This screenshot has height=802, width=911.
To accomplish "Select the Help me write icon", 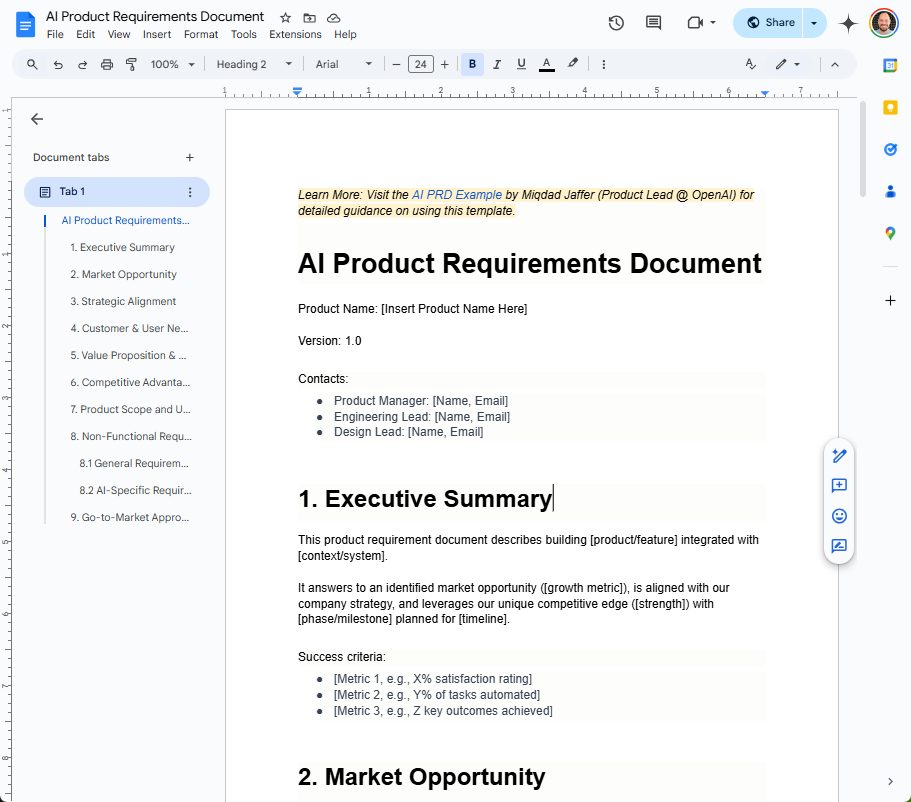I will [838, 456].
